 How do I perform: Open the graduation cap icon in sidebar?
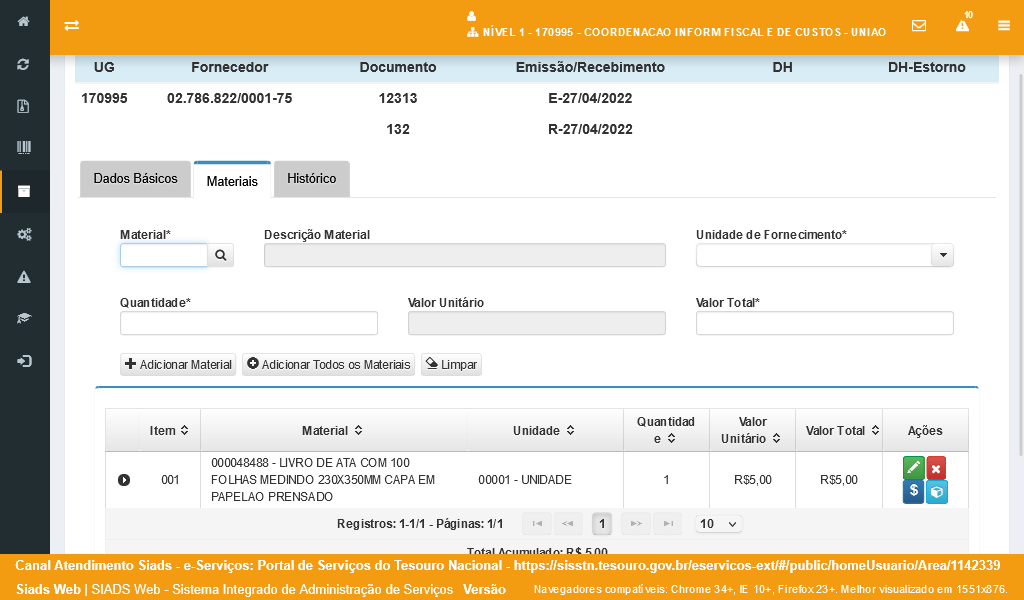coord(24,319)
